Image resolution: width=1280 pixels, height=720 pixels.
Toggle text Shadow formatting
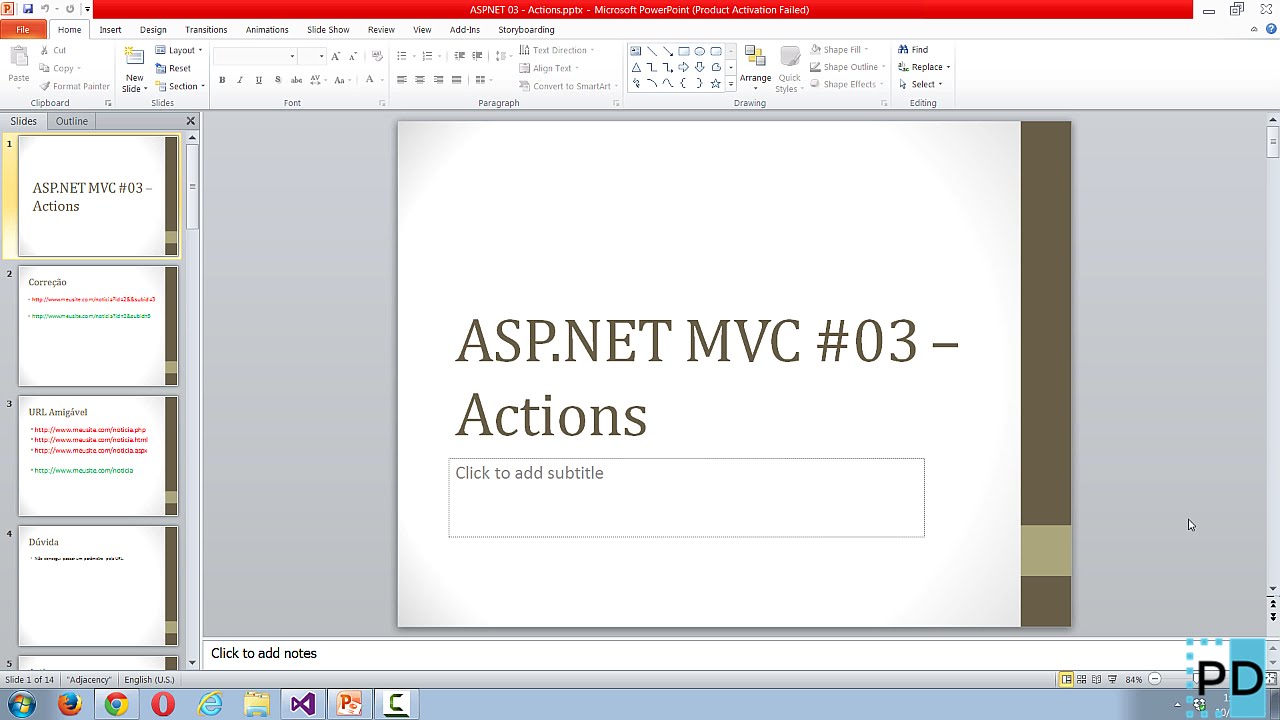(x=278, y=80)
